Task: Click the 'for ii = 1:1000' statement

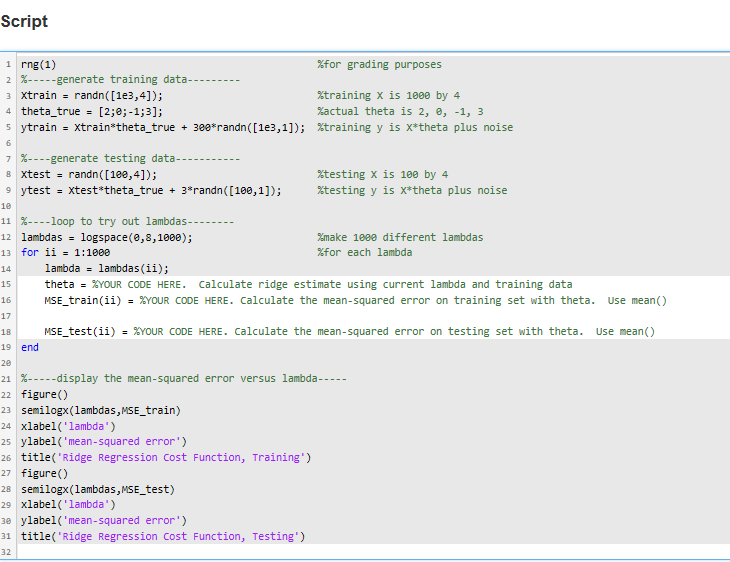Action: pyautogui.click(x=66, y=253)
